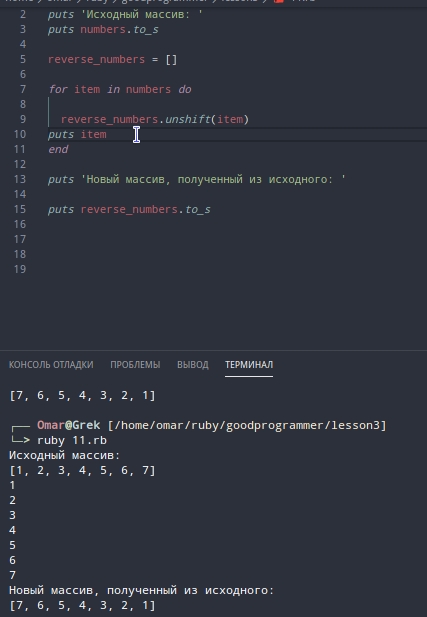Click the 'do' keyword on line 7
This screenshot has width=427, height=617.
pyautogui.click(x=185, y=89)
